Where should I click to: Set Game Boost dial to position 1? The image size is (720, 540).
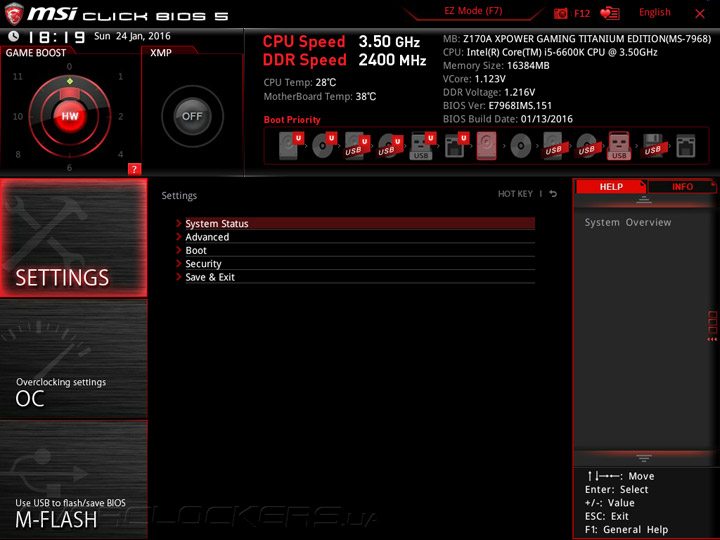click(120, 76)
